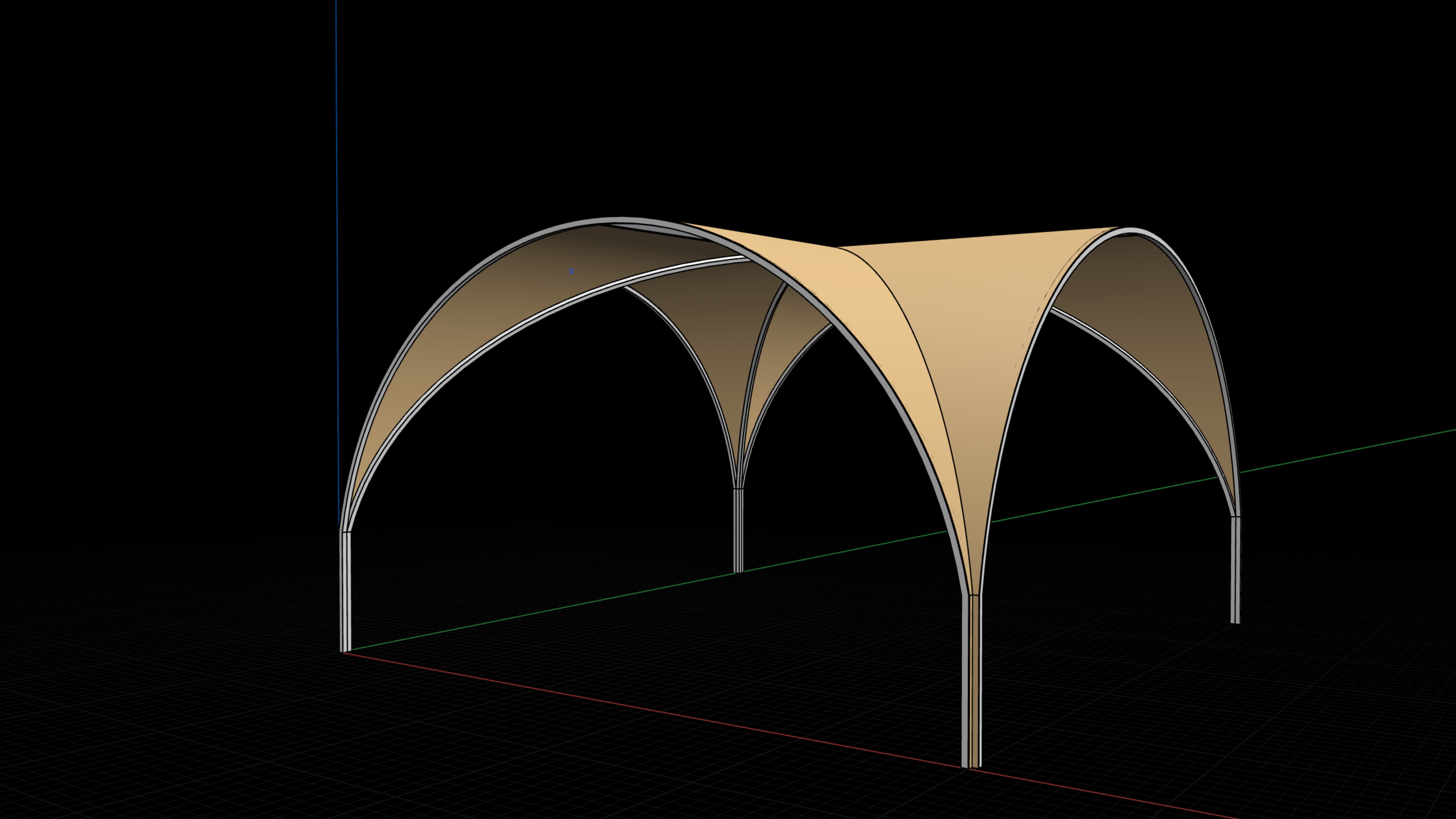Viewport: 1456px width, 819px height.
Task: Select the far-right vertical support post
Action: [1235, 570]
